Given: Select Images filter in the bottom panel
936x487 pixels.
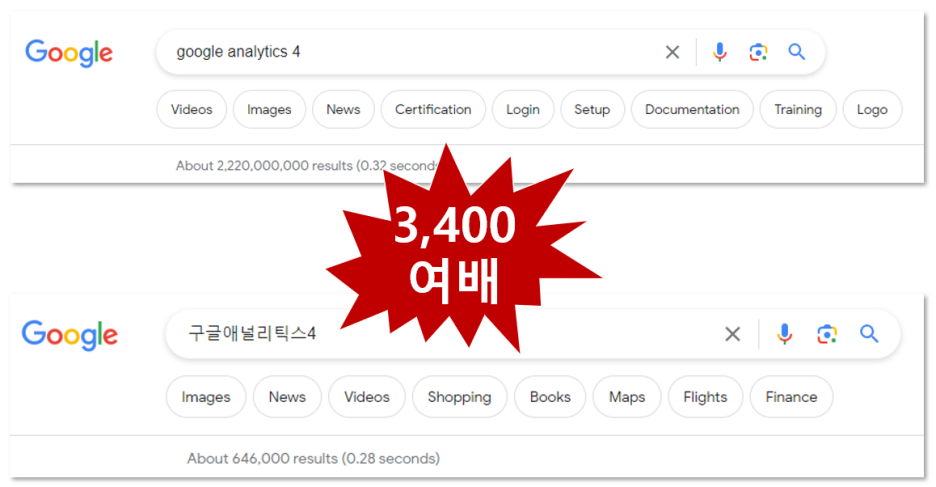Looking at the screenshot, I should coord(206,397).
